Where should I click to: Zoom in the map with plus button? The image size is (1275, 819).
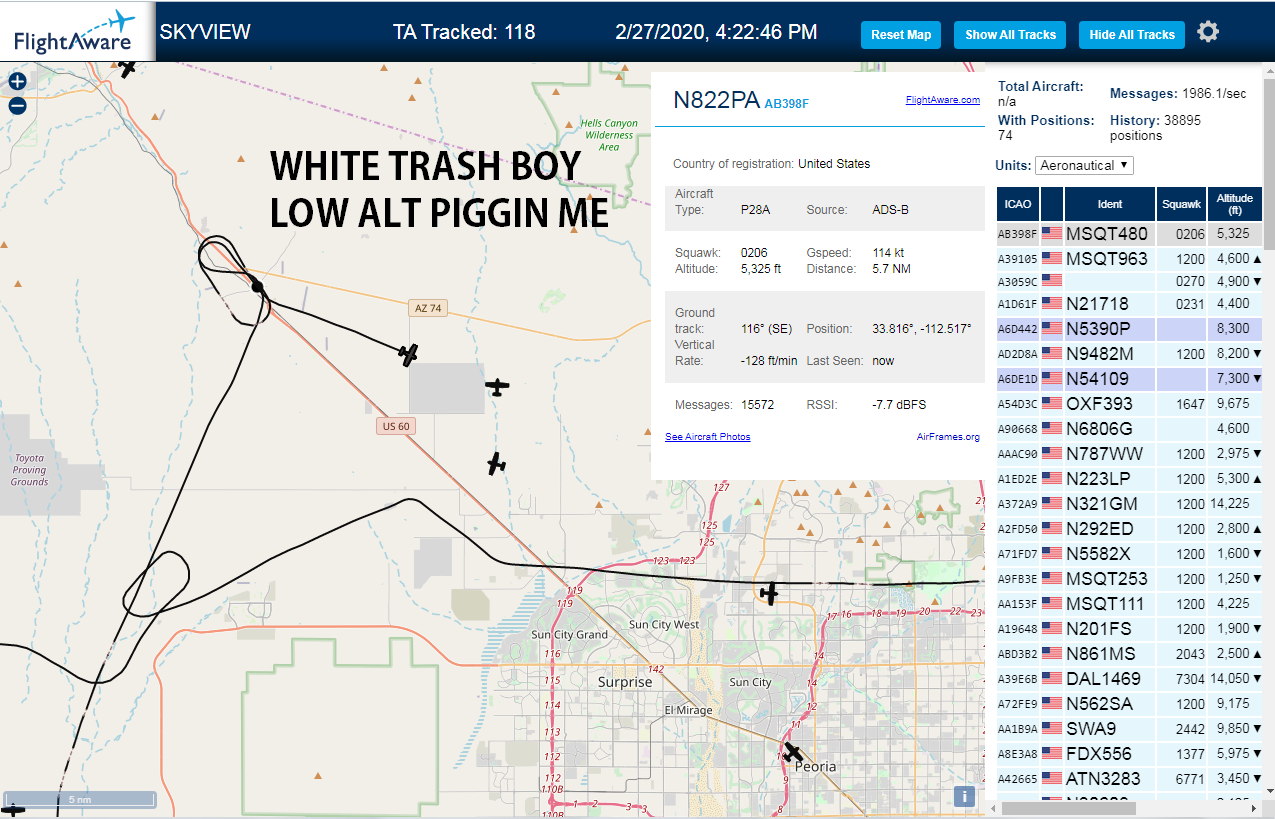[x=17, y=82]
